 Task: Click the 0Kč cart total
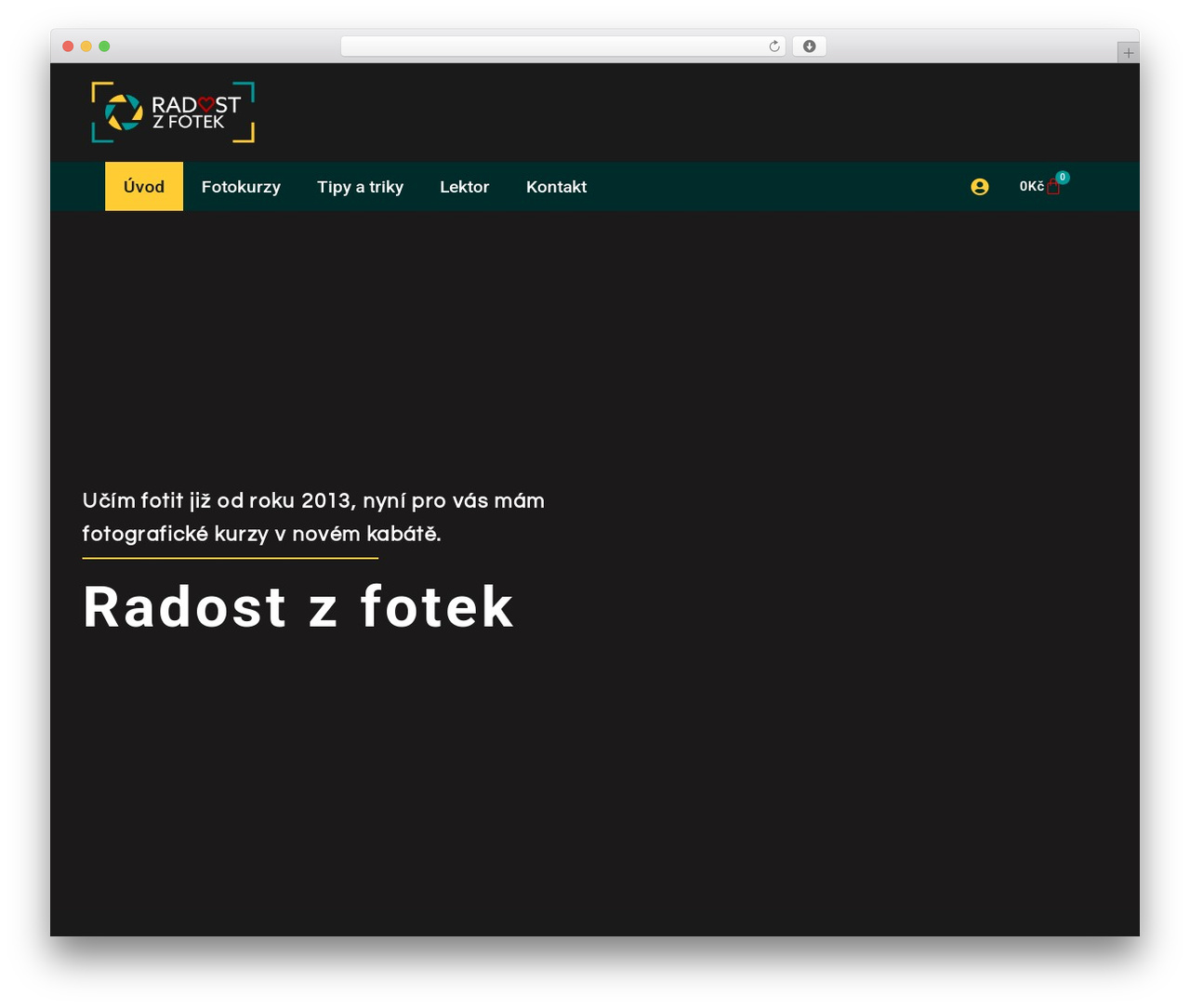click(x=1032, y=187)
